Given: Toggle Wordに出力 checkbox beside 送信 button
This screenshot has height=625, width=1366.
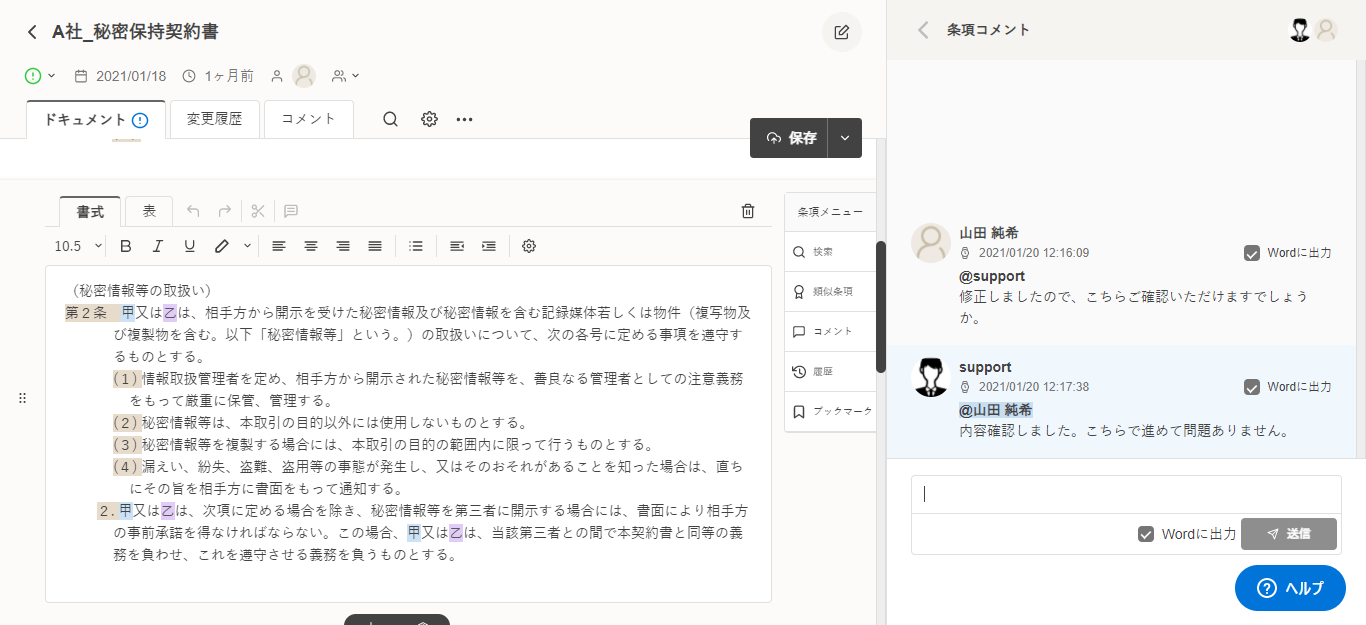Looking at the screenshot, I should 1146,534.
